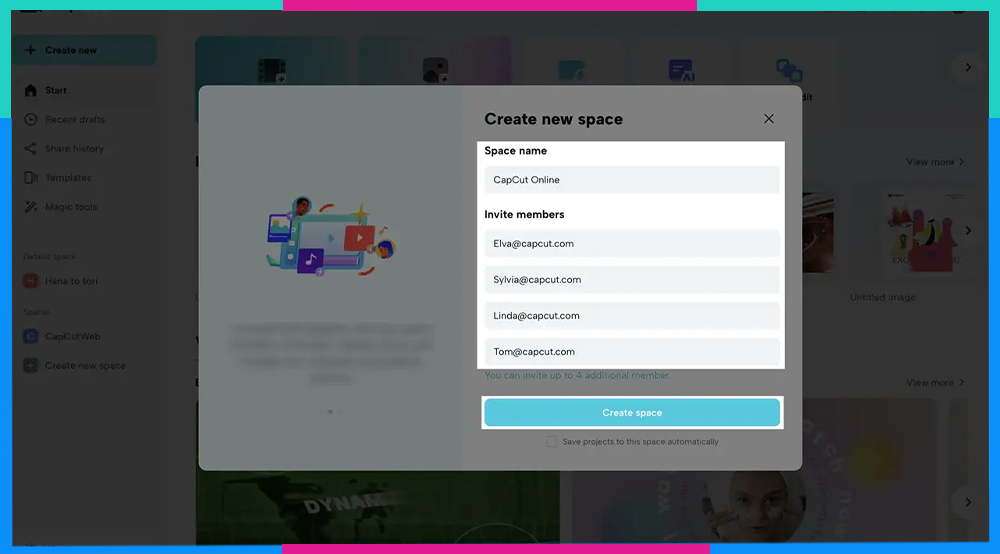Close the Create new space dialog
The image size is (1000, 554).
768,119
